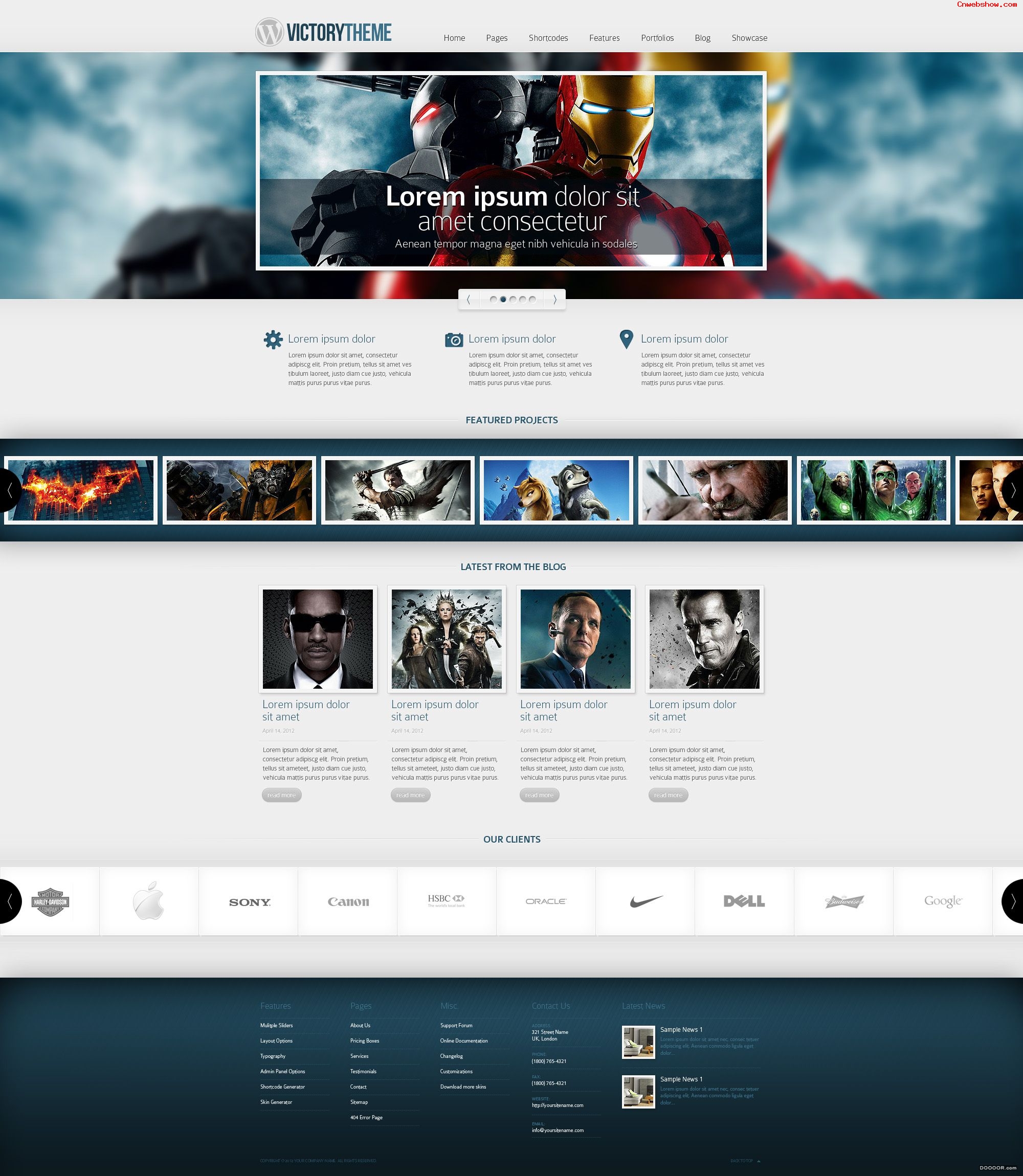Click the Budweiser client logo
The width and height of the screenshot is (1023, 1176).
[844, 901]
